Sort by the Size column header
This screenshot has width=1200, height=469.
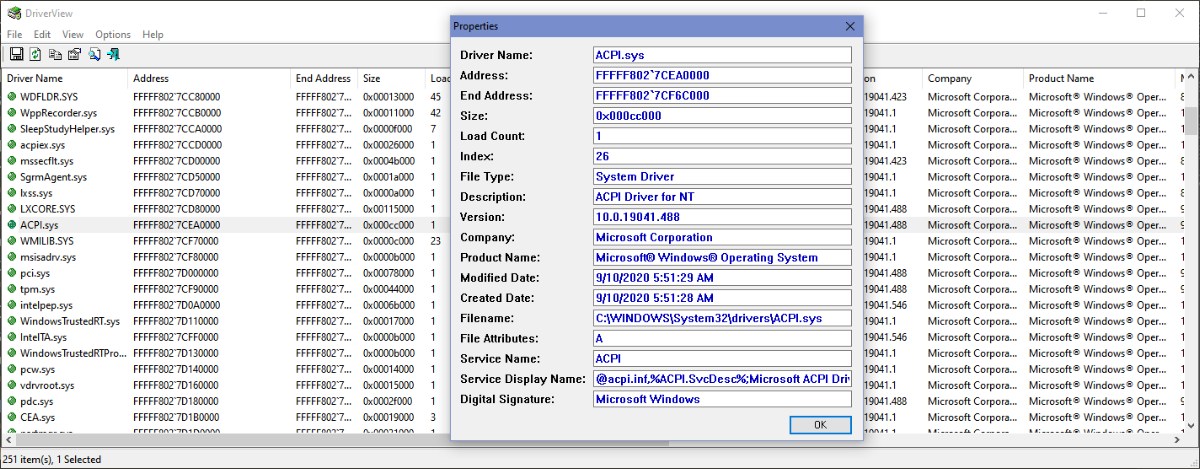(x=394, y=78)
